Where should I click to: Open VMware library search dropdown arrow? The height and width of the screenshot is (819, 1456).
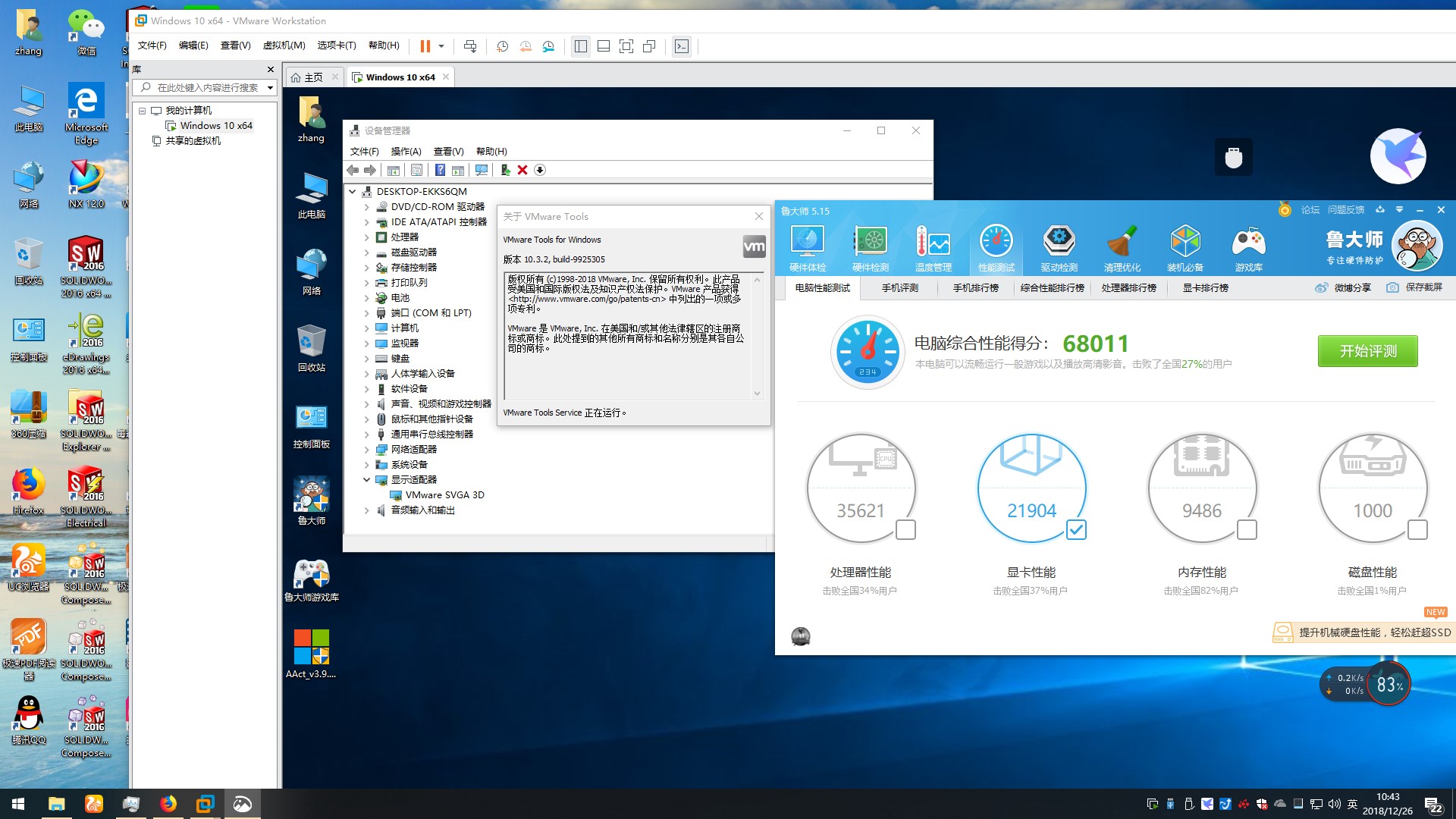(270, 88)
